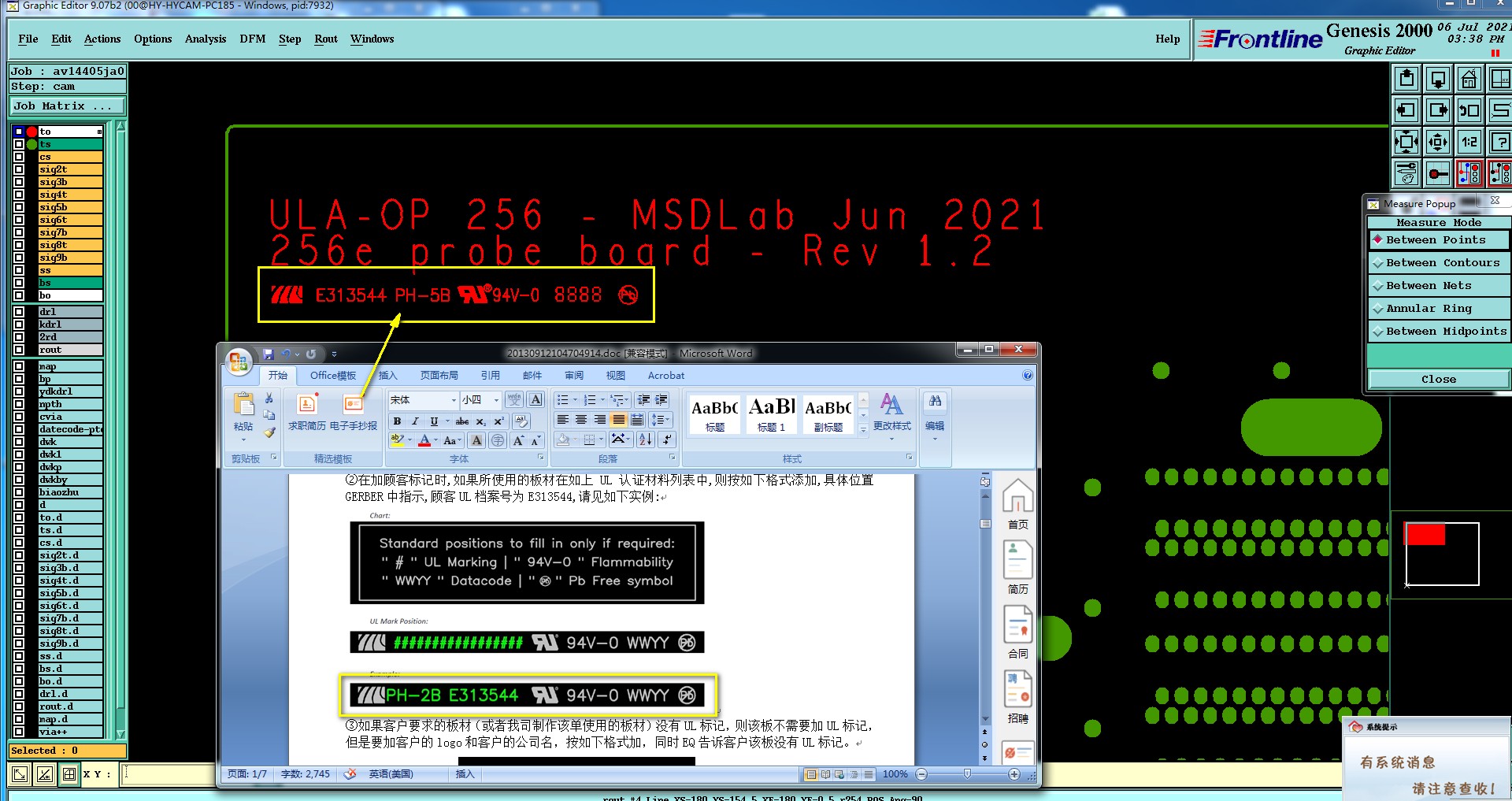The width and height of the screenshot is (1512, 801).
Task: Open the font size 小四 dropdown
Action: (496, 400)
